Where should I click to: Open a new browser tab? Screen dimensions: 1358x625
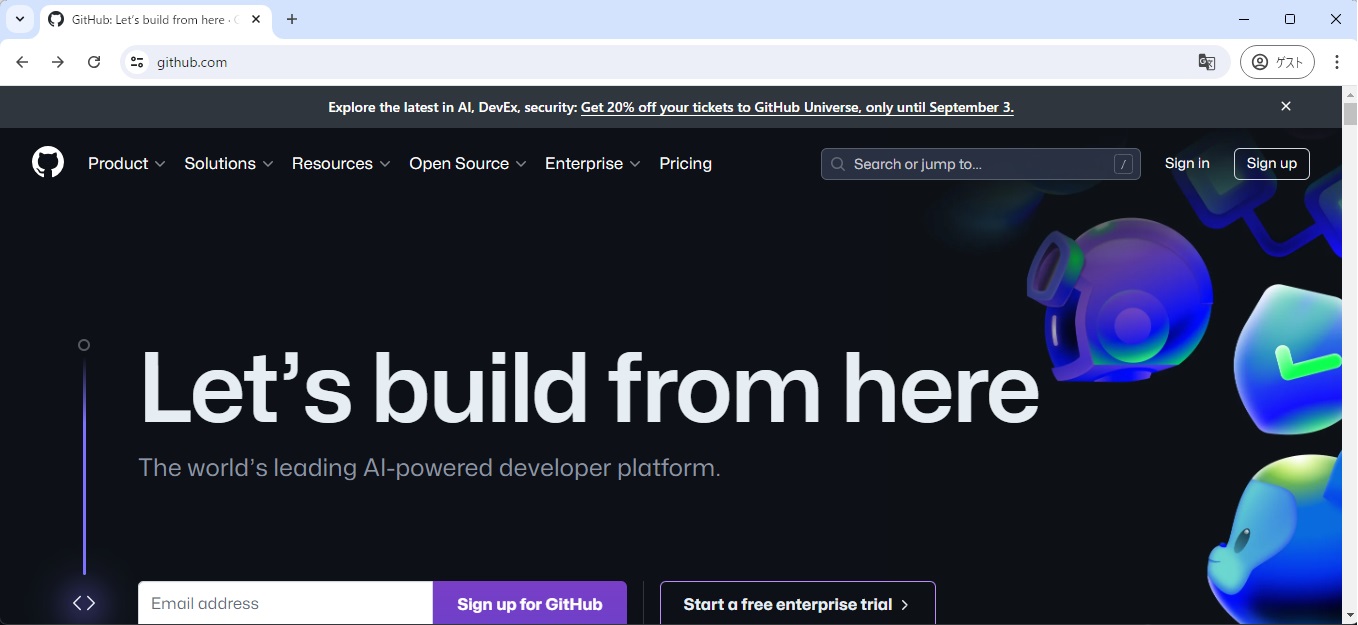(292, 19)
